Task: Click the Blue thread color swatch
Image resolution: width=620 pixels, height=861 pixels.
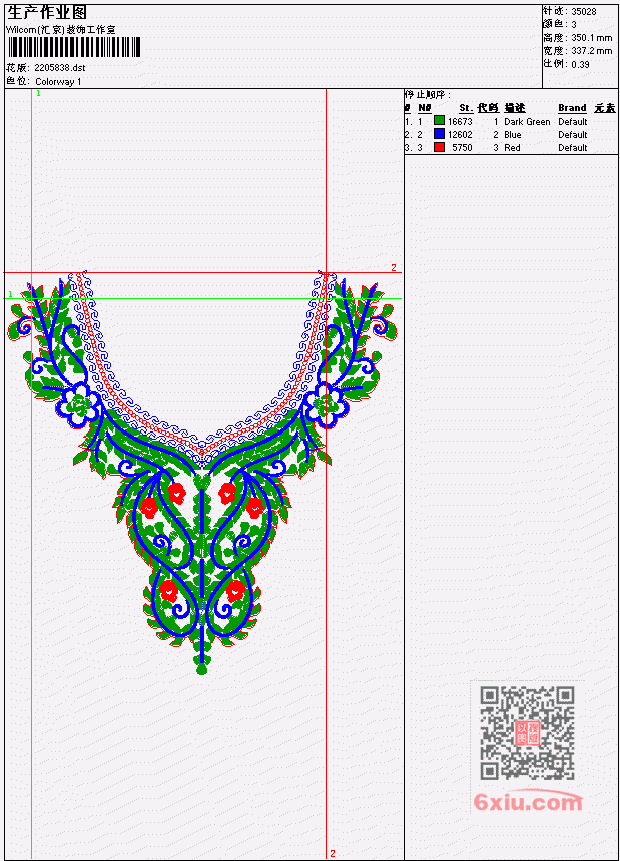Action: click(x=439, y=134)
